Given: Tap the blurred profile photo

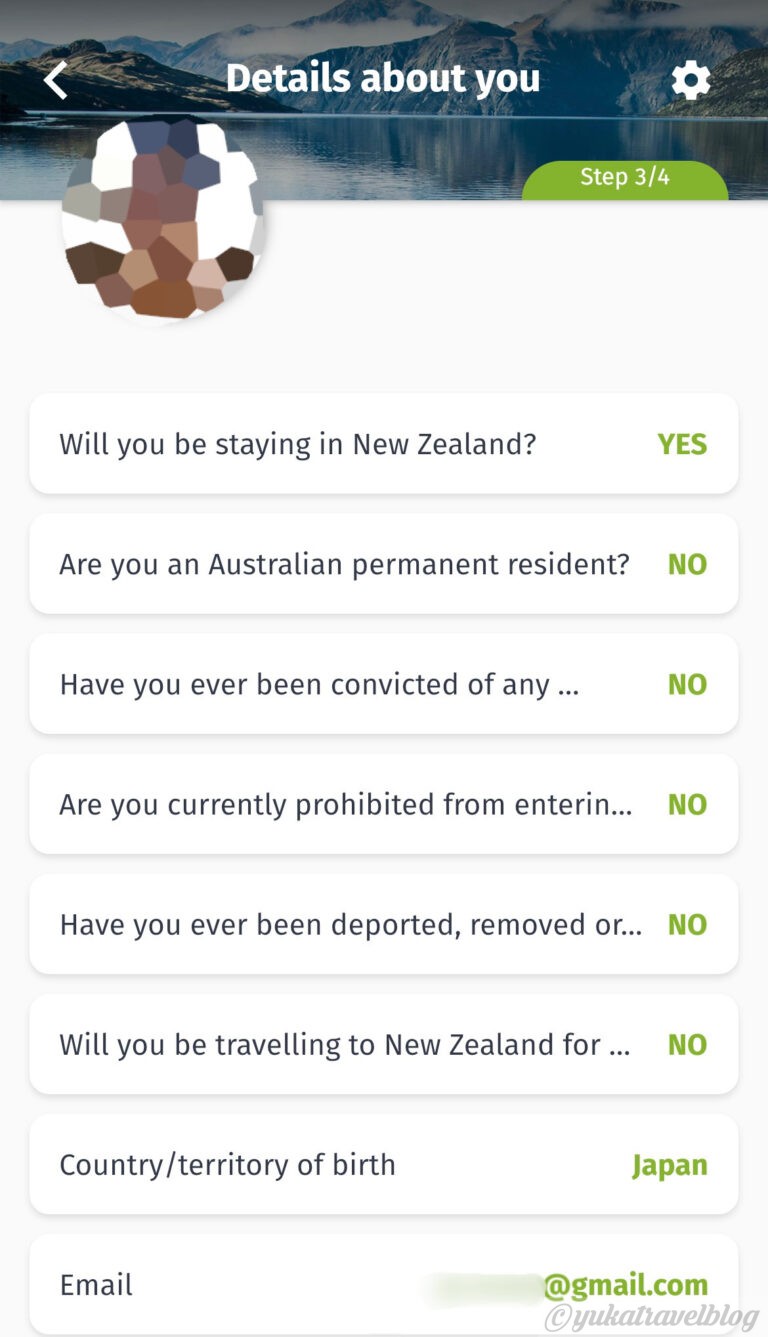Looking at the screenshot, I should click(162, 218).
